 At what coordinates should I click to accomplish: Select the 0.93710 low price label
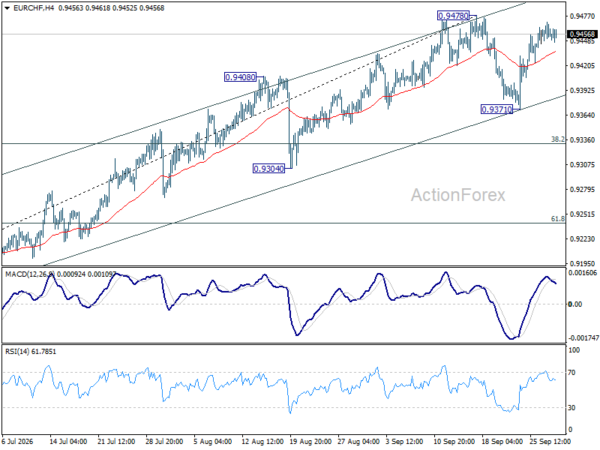pyautogui.click(x=496, y=110)
